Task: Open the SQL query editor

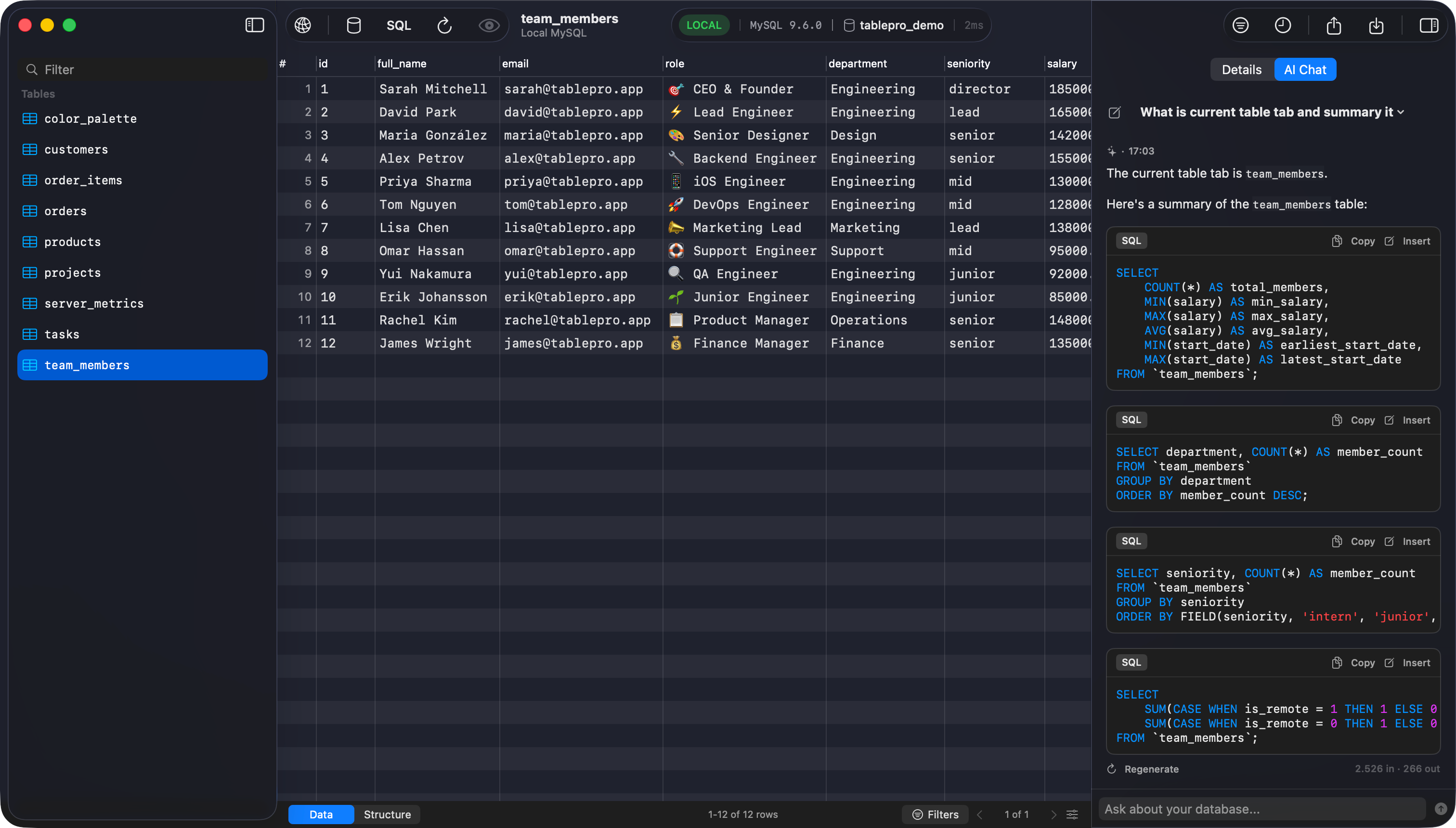Action: tap(398, 25)
